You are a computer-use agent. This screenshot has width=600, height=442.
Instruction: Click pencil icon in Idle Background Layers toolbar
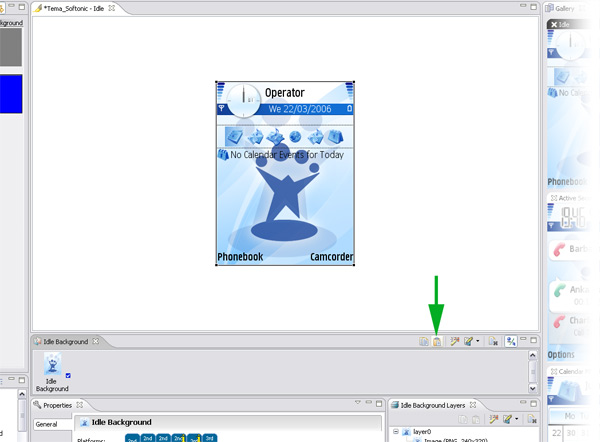505,419
